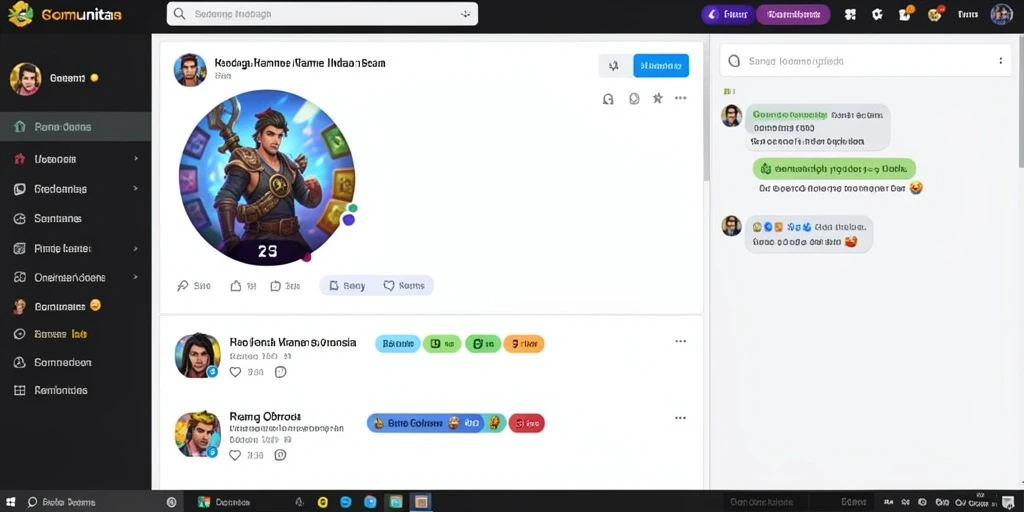Click the comment icon under third post
This screenshot has height=512, width=1024.
[280, 455]
